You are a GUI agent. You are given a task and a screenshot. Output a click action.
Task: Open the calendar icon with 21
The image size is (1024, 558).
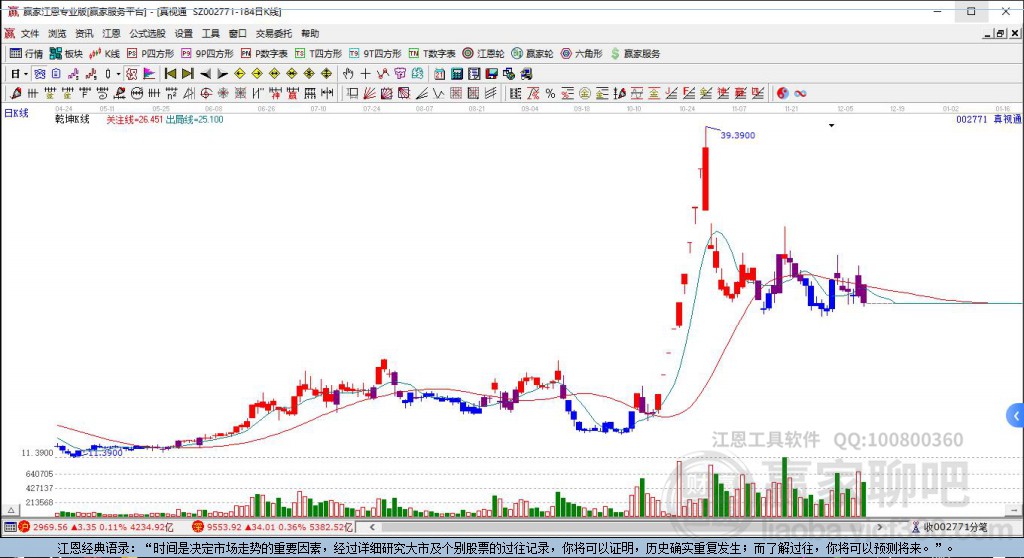[x=440, y=74]
